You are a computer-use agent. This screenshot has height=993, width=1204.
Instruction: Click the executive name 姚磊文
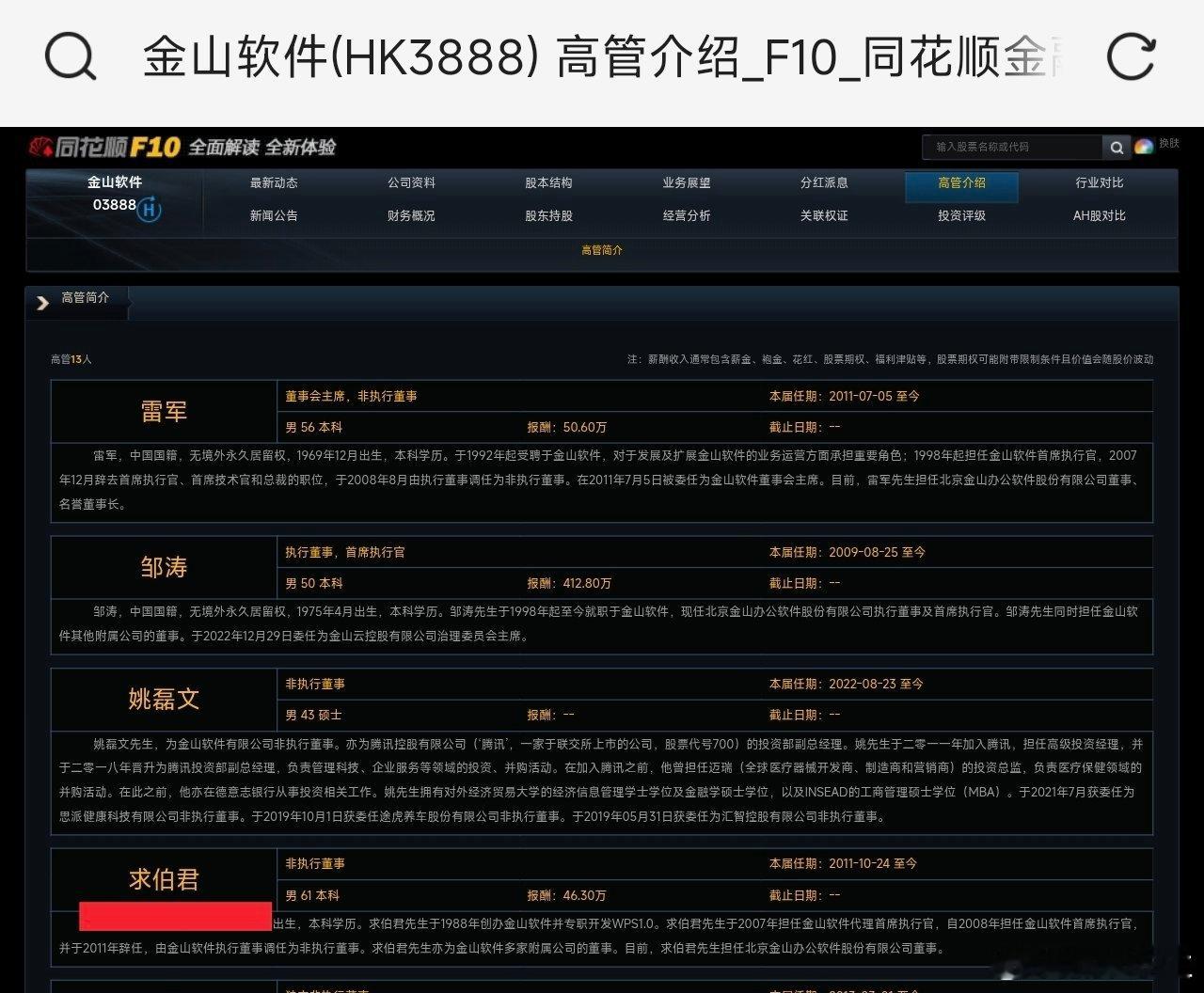164,699
